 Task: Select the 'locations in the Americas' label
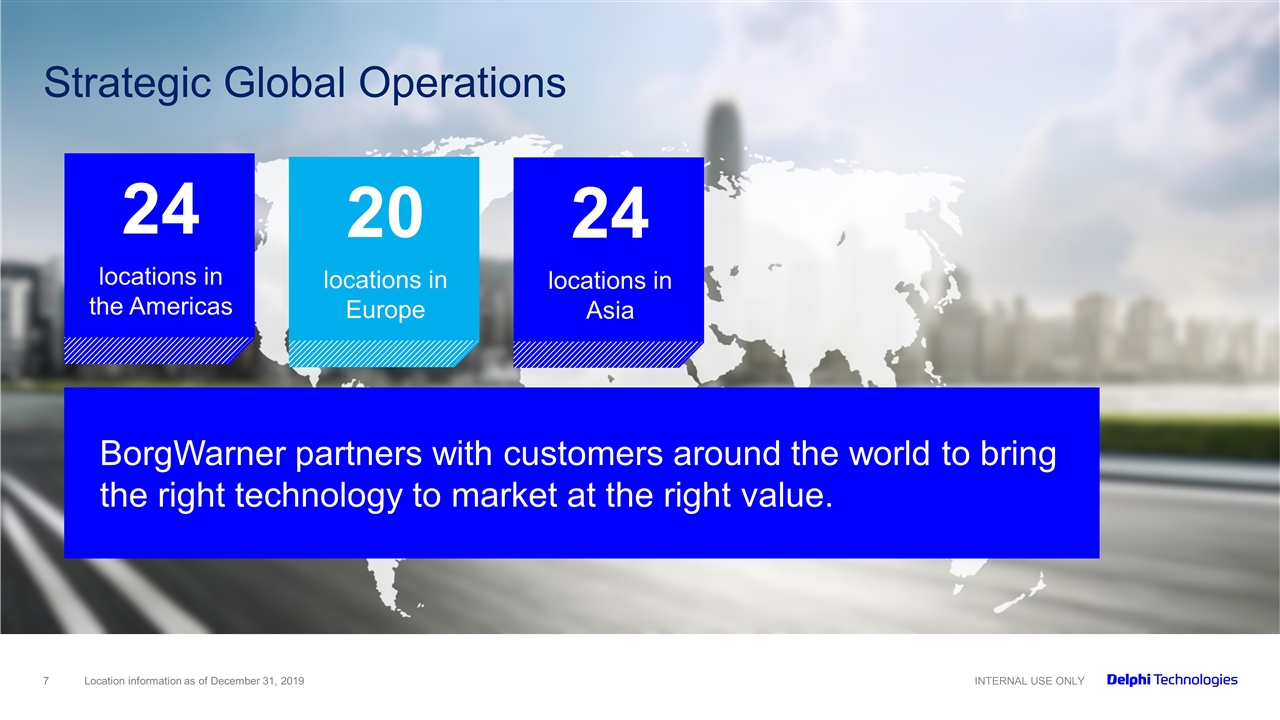[160, 291]
